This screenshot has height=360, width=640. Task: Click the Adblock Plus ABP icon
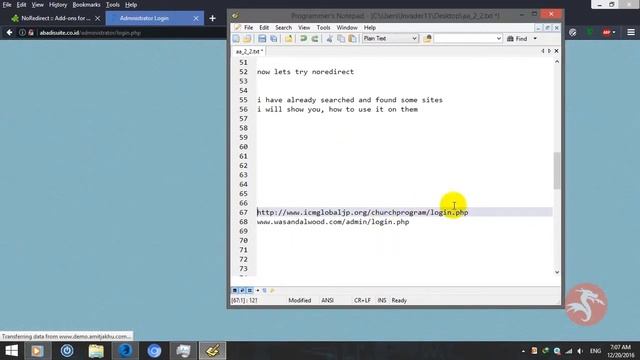(x=607, y=32)
